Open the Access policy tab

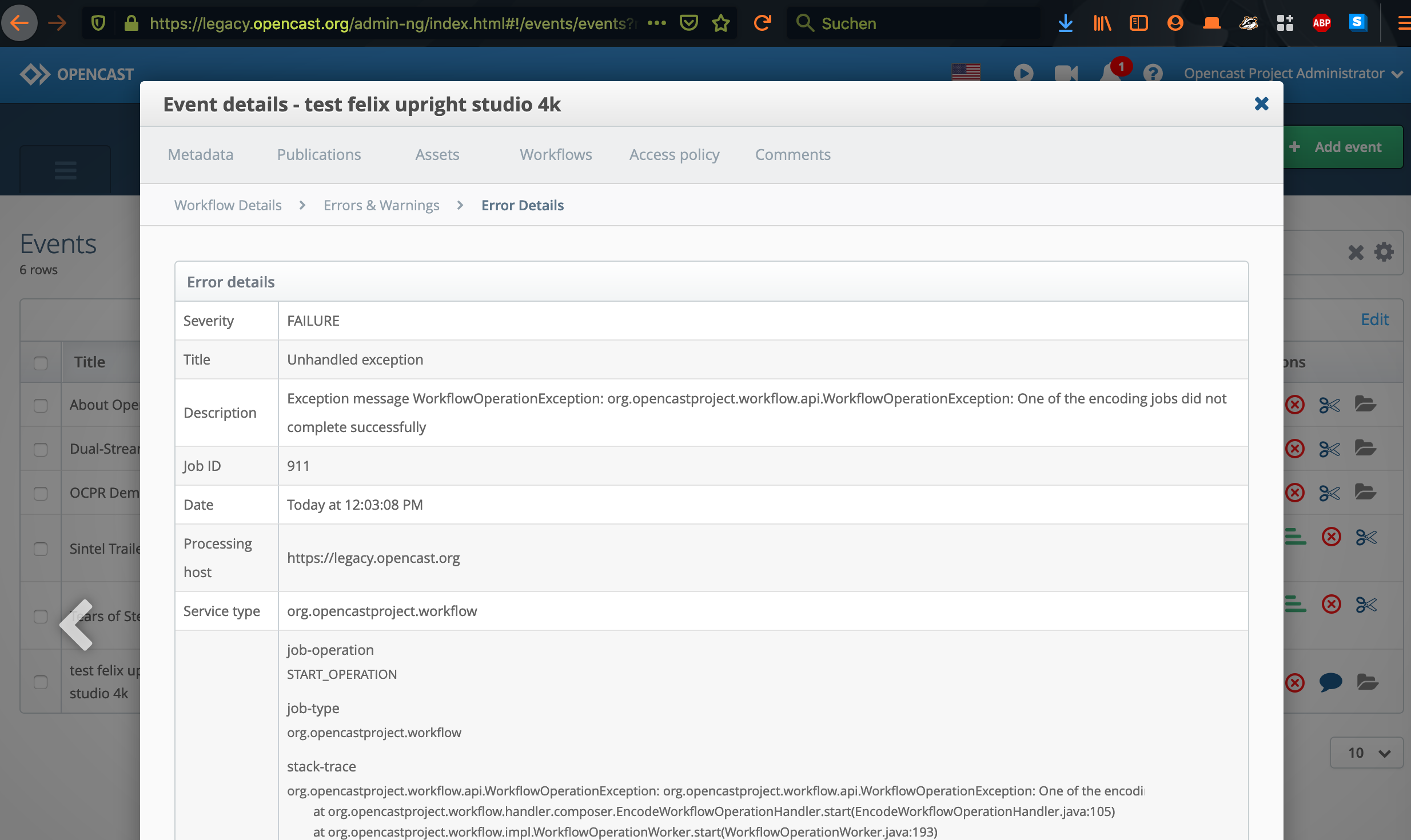click(x=674, y=154)
